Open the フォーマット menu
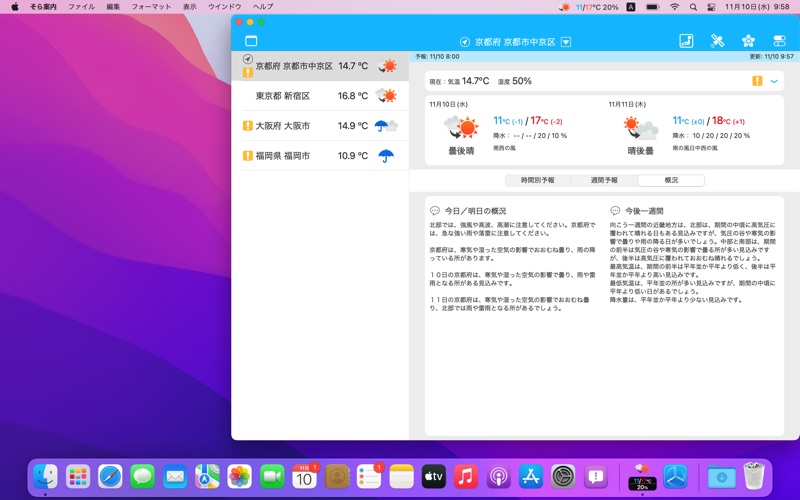Viewport: 800px width, 500px height. click(x=151, y=7)
